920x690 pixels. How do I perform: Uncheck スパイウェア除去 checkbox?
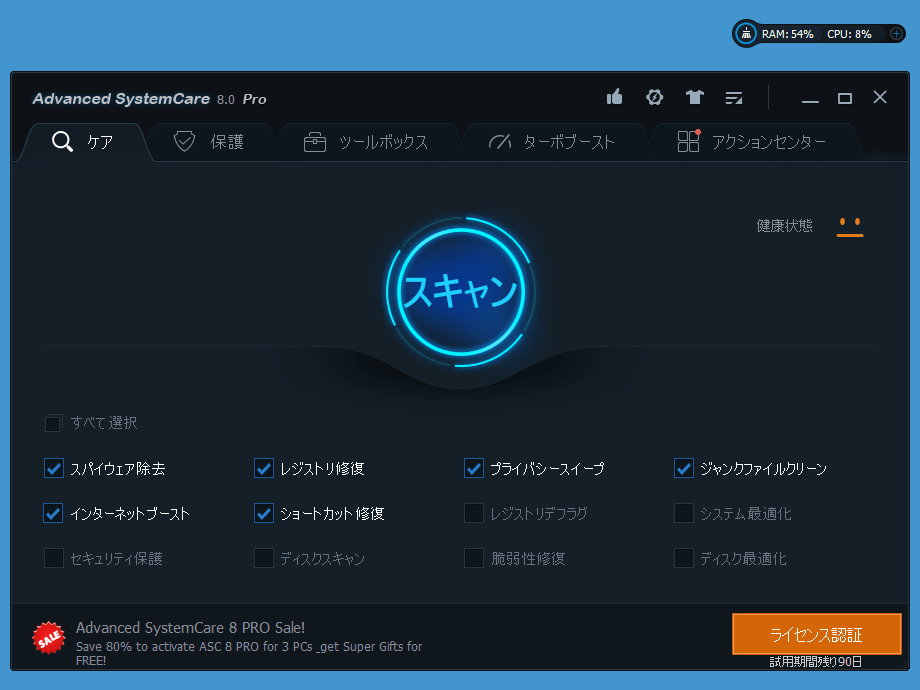(x=53, y=468)
